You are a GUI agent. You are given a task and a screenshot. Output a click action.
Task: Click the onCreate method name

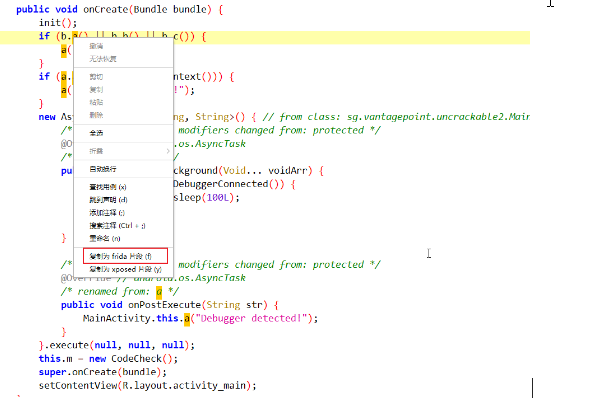pyautogui.click(x=105, y=9)
